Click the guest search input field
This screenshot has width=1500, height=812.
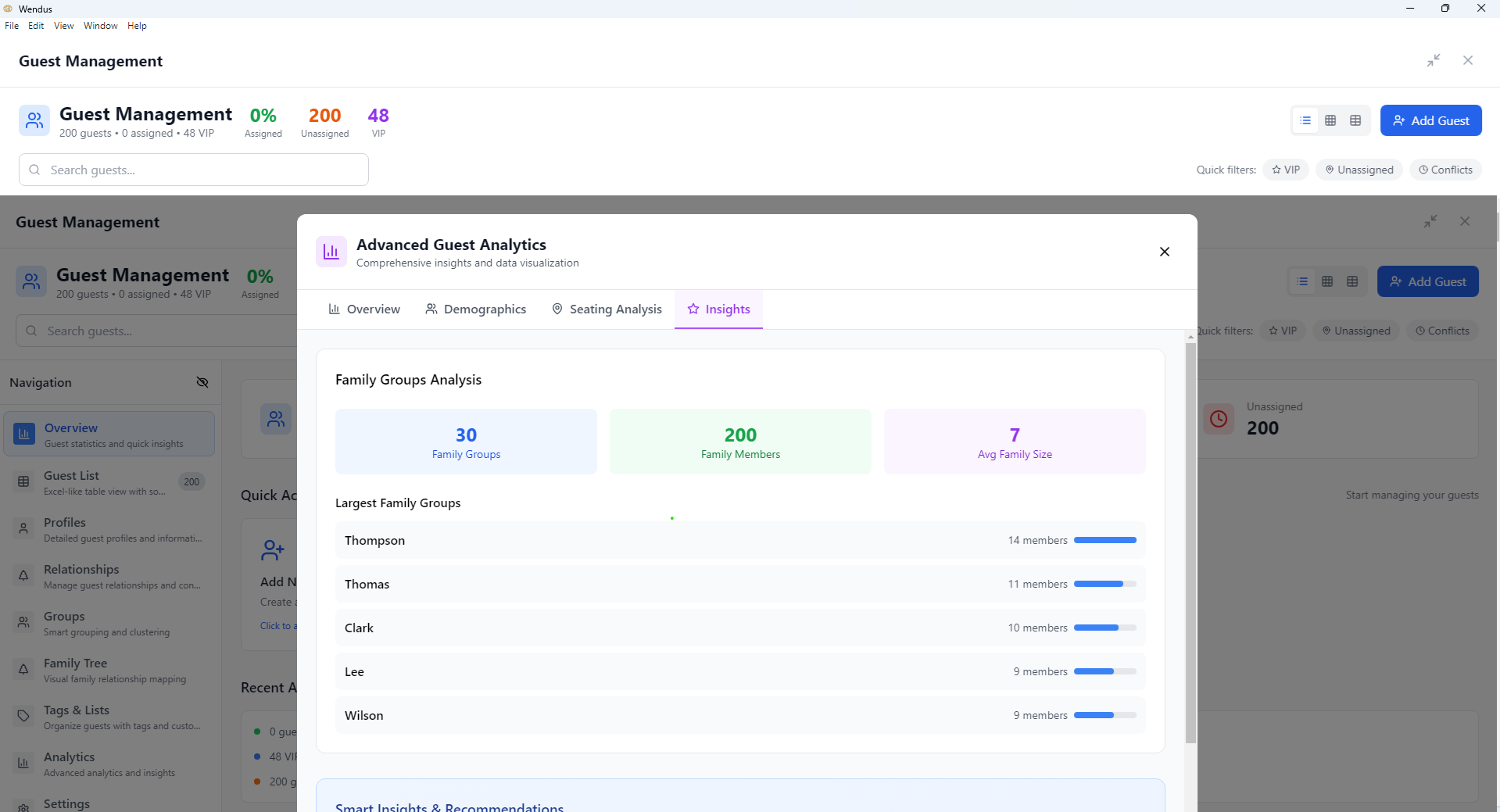[x=193, y=170]
